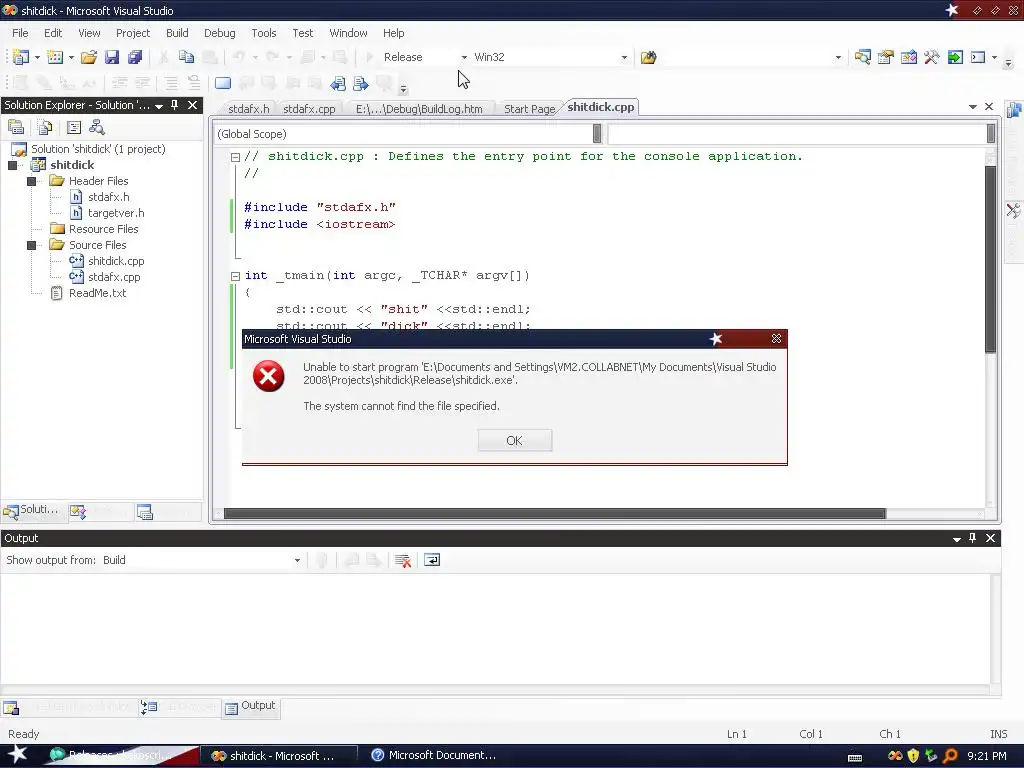The height and width of the screenshot is (768, 1024).
Task: Save the current file with the Save icon
Action: [x=112, y=57]
